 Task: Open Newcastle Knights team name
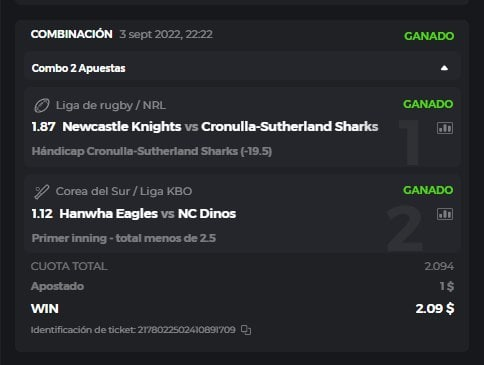[x=122, y=127]
